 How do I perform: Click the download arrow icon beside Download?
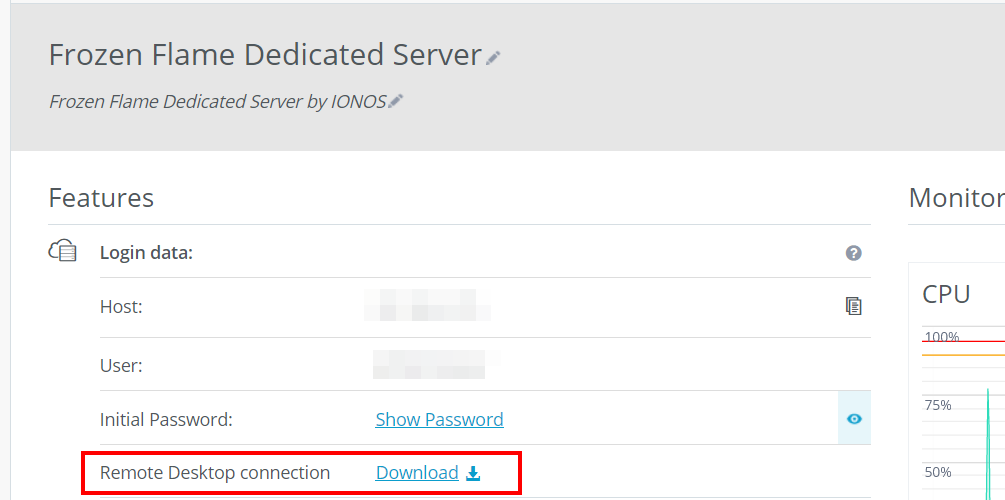(x=474, y=474)
